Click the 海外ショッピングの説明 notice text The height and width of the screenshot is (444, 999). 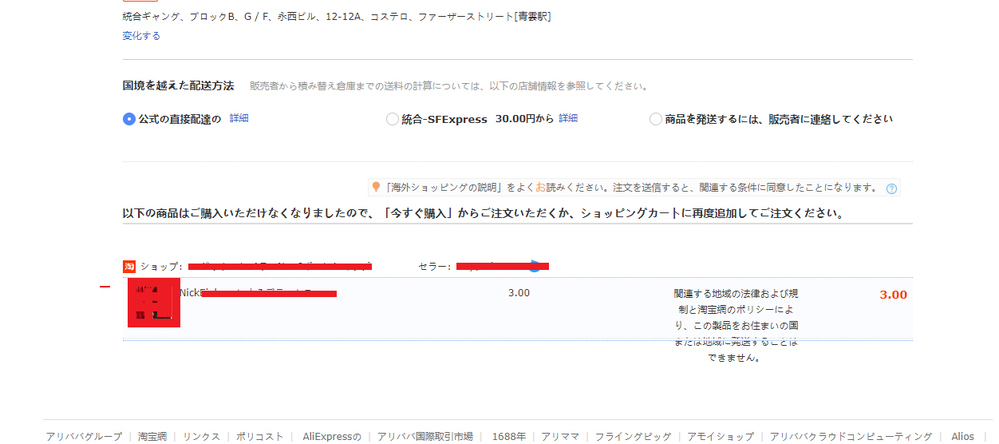pos(633,189)
